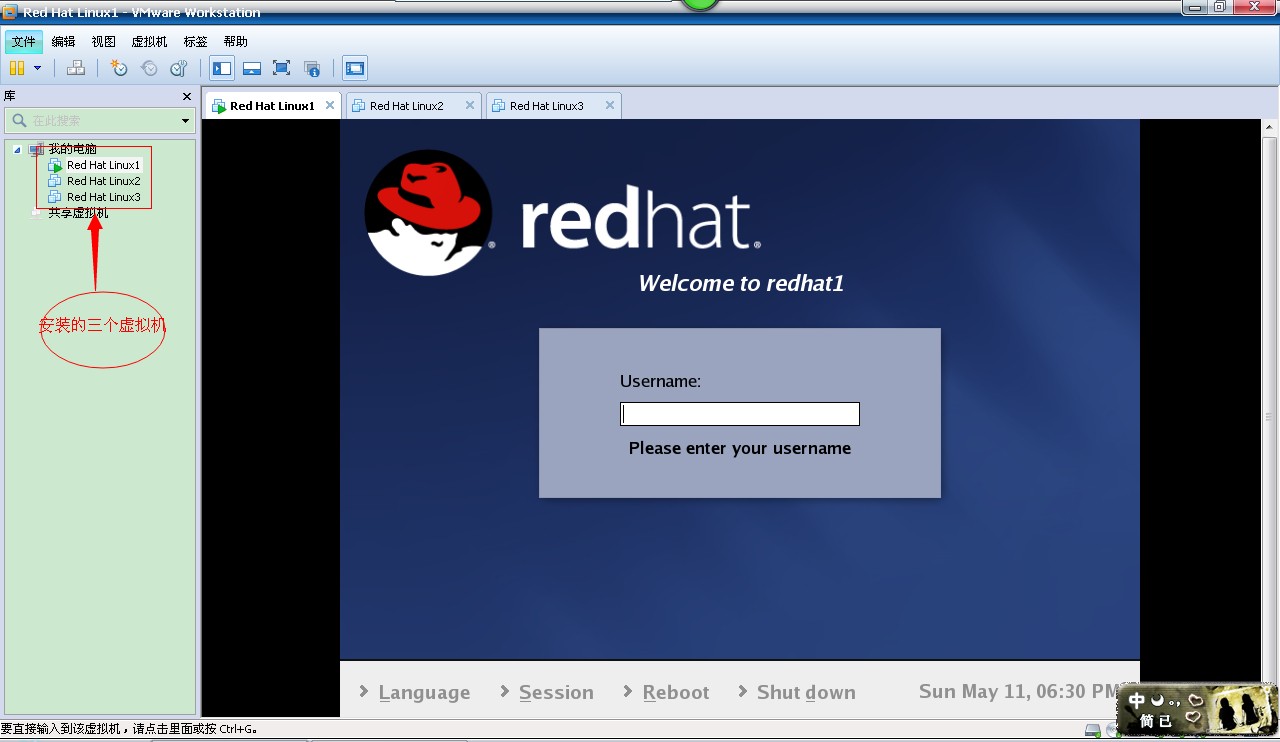The width and height of the screenshot is (1280, 742).
Task: Click the Revert to snapshot icon
Action: tap(149, 68)
